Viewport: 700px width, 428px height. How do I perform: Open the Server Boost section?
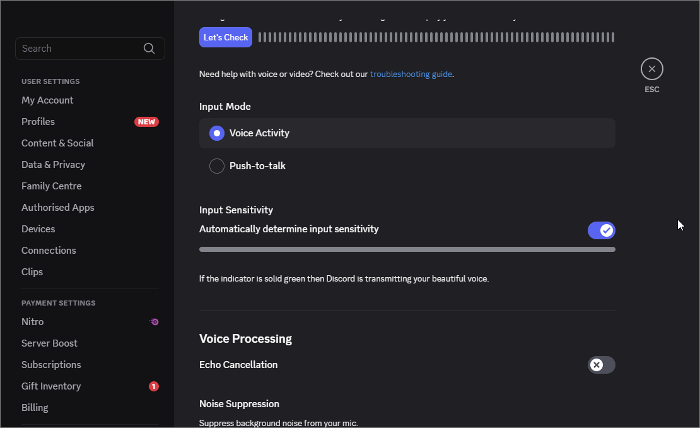(x=51, y=343)
